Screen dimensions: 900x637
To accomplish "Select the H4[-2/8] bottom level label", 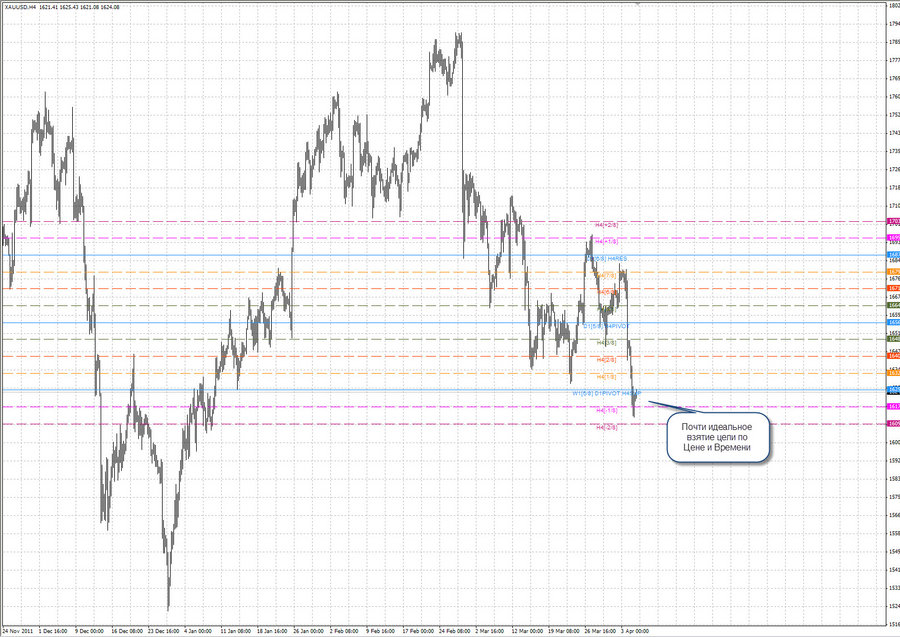I will (607, 427).
